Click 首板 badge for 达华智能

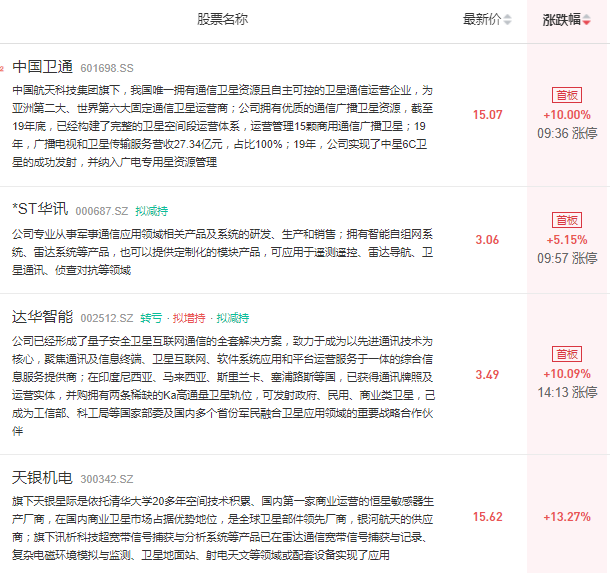coord(567,354)
